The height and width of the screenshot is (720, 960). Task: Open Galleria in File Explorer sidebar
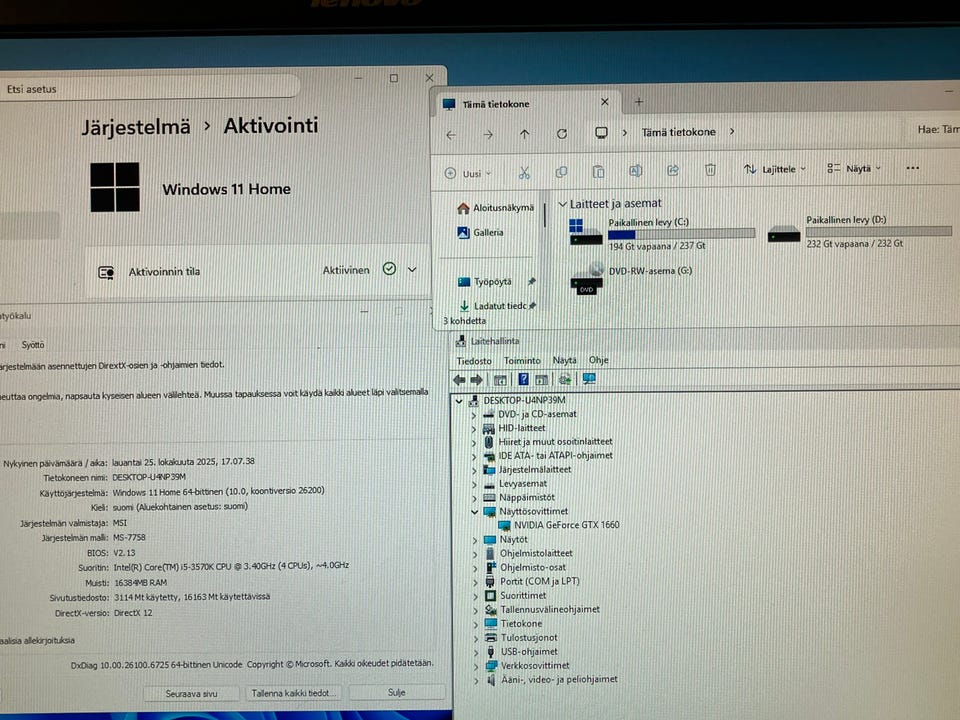click(481, 233)
